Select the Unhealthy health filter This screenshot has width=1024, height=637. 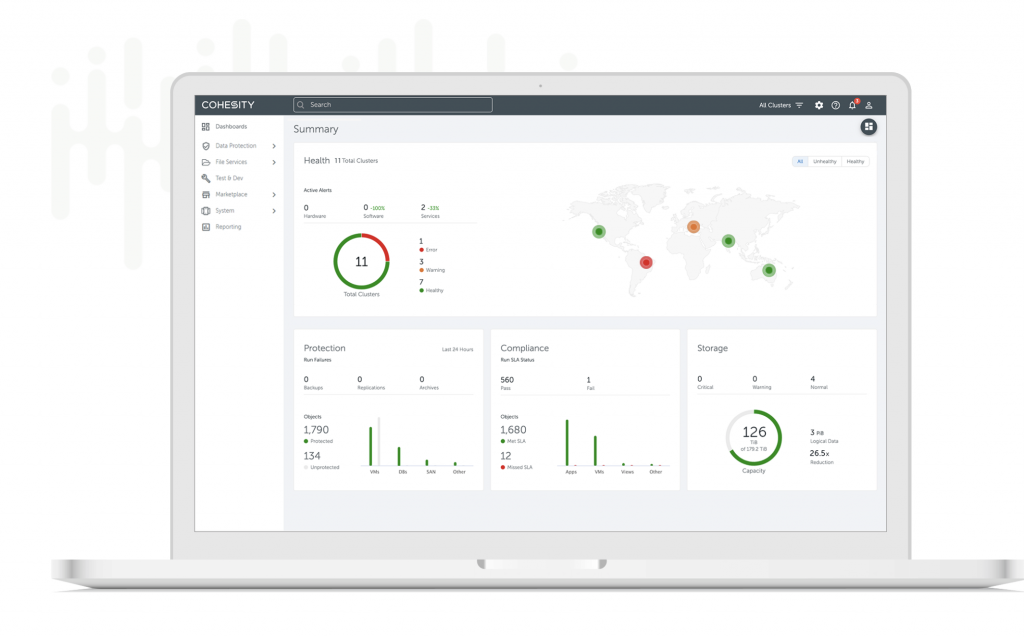[x=825, y=161]
